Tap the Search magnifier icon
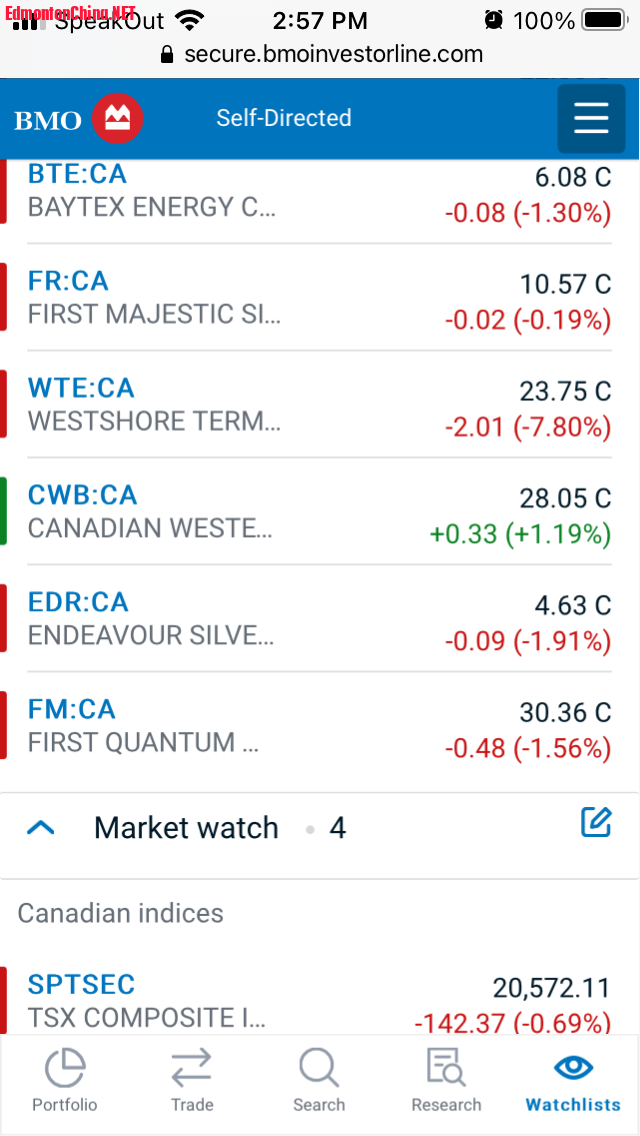The width and height of the screenshot is (640, 1136). coord(319,1068)
